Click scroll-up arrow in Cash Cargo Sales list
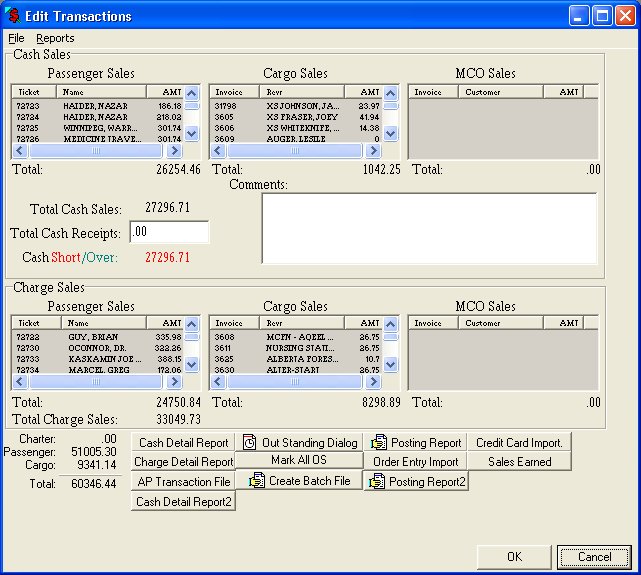Image resolution: width=641 pixels, height=575 pixels. click(391, 94)
